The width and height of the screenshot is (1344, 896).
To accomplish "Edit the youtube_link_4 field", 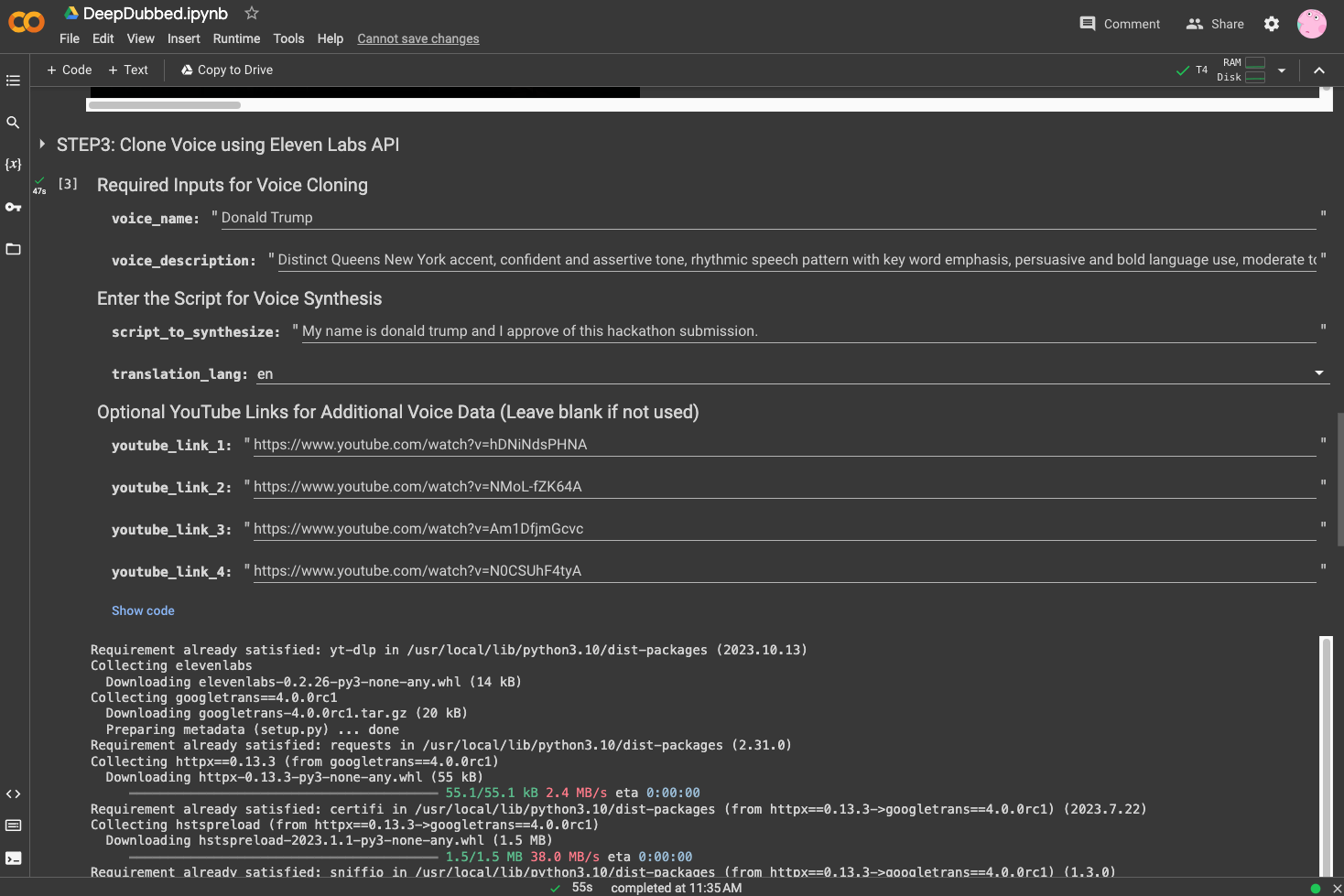I will click(784, 571).
